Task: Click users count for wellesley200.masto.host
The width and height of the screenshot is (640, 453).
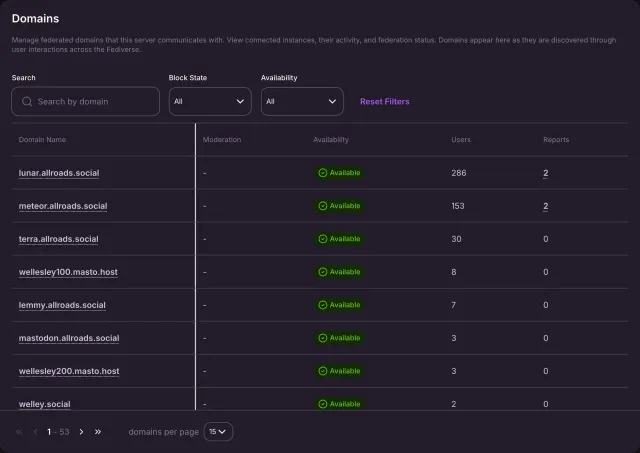Action: (x=454, y=371)
